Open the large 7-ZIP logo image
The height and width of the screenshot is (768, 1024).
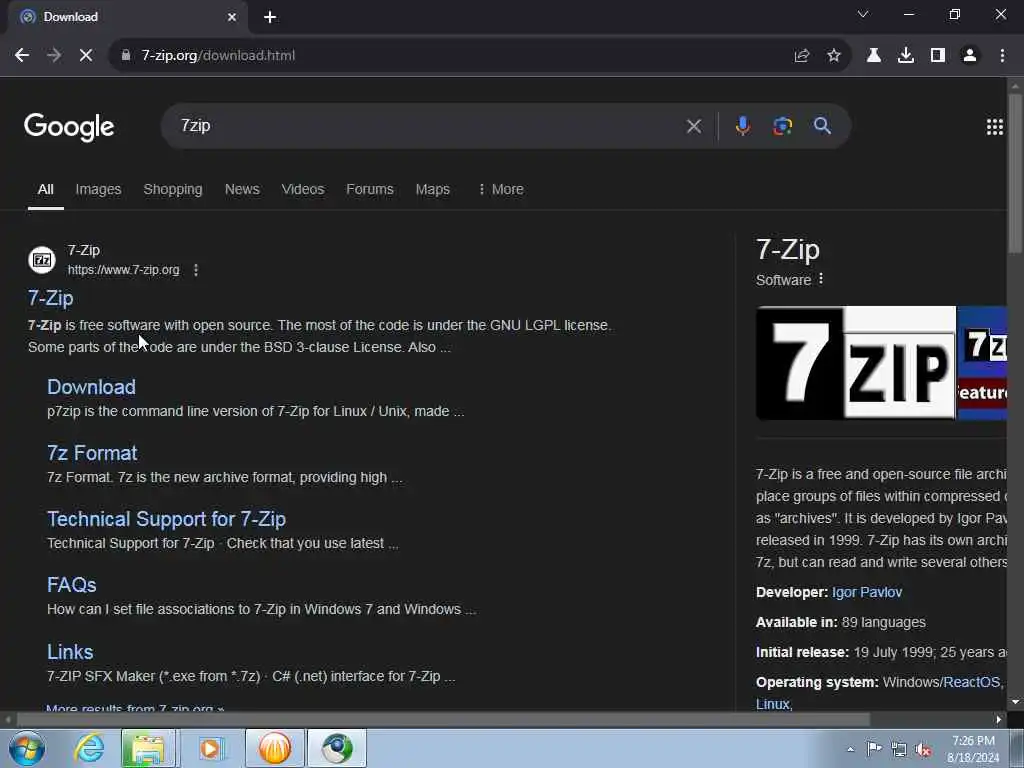click(x=856, y=362)
